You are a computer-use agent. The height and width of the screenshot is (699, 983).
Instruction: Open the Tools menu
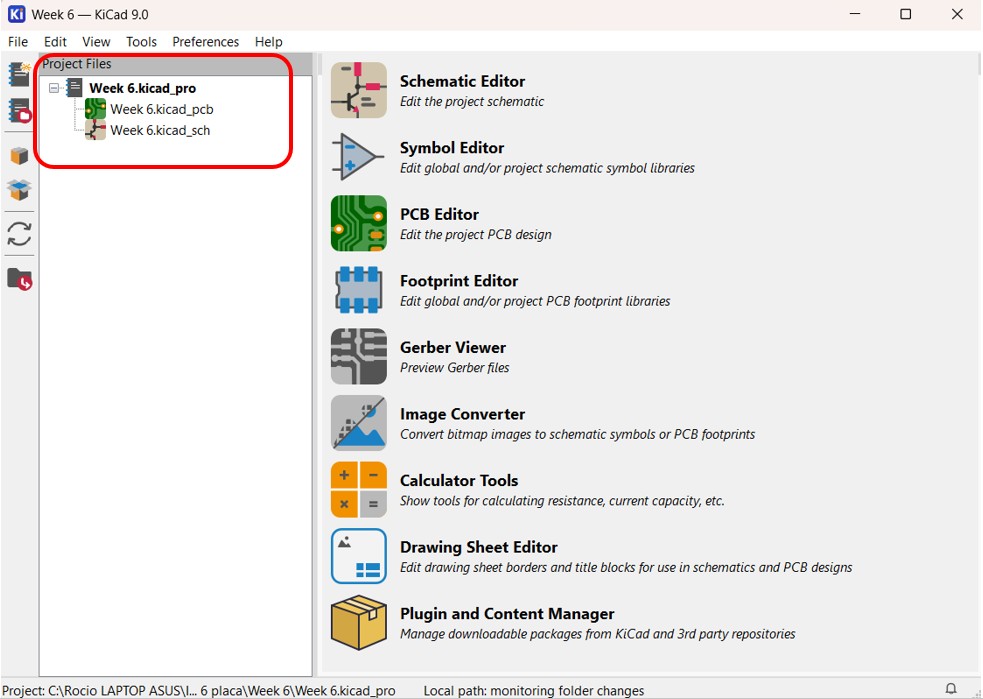[x=141, y=41]
